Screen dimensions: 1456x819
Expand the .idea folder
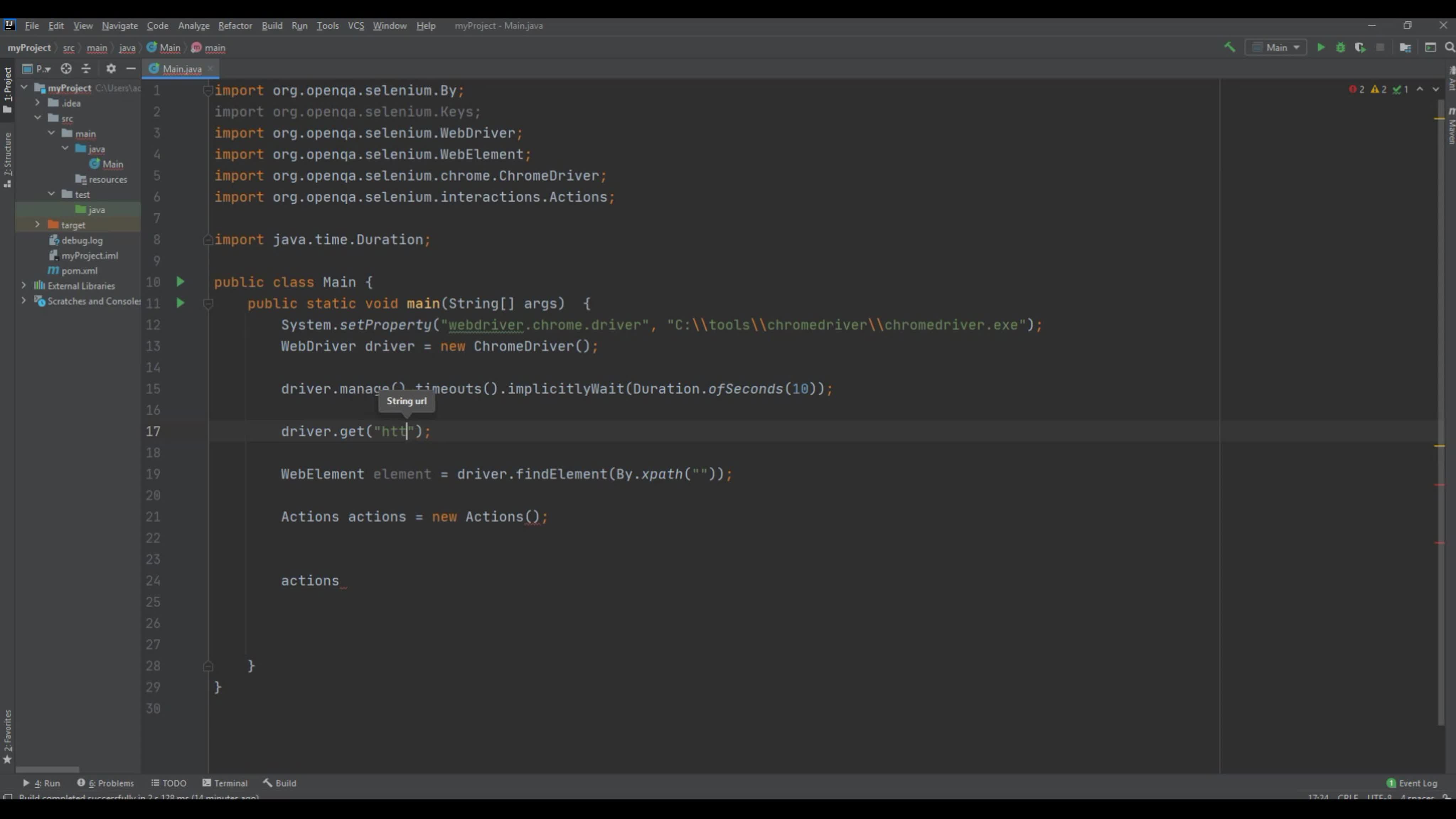coord(37,103)
